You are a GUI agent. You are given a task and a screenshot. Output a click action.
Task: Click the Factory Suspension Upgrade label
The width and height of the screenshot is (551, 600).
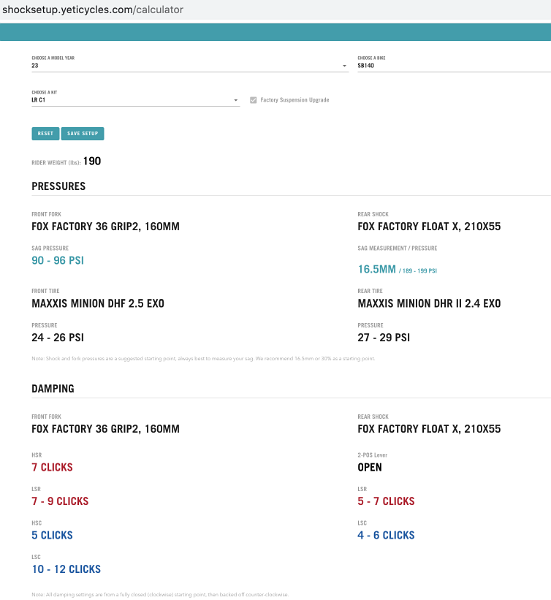click(x=295, y=100)
